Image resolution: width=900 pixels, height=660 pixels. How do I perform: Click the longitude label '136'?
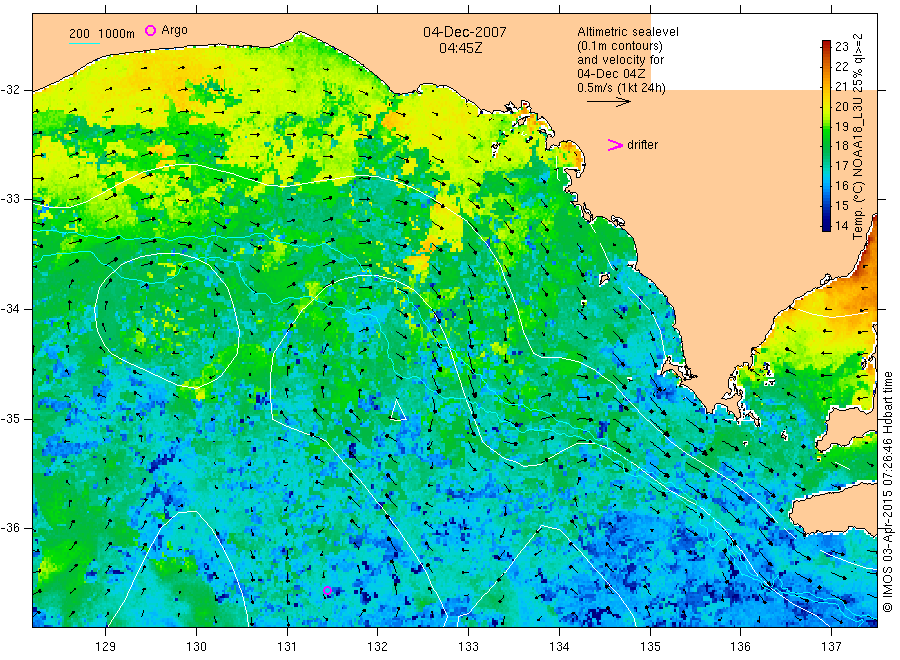[740, 647]
